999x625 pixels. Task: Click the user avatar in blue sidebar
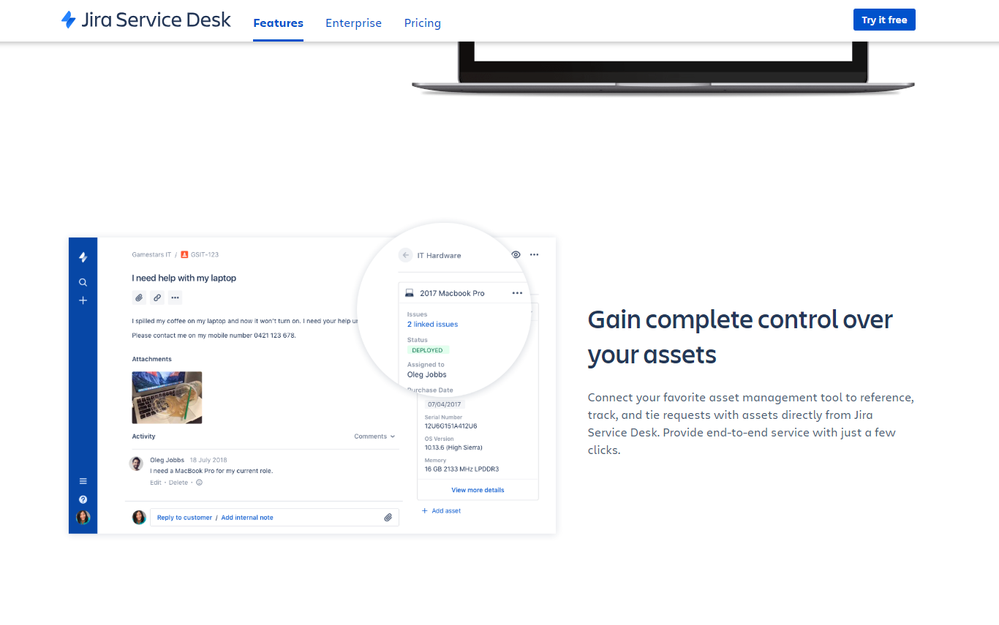tap(83, 517)
